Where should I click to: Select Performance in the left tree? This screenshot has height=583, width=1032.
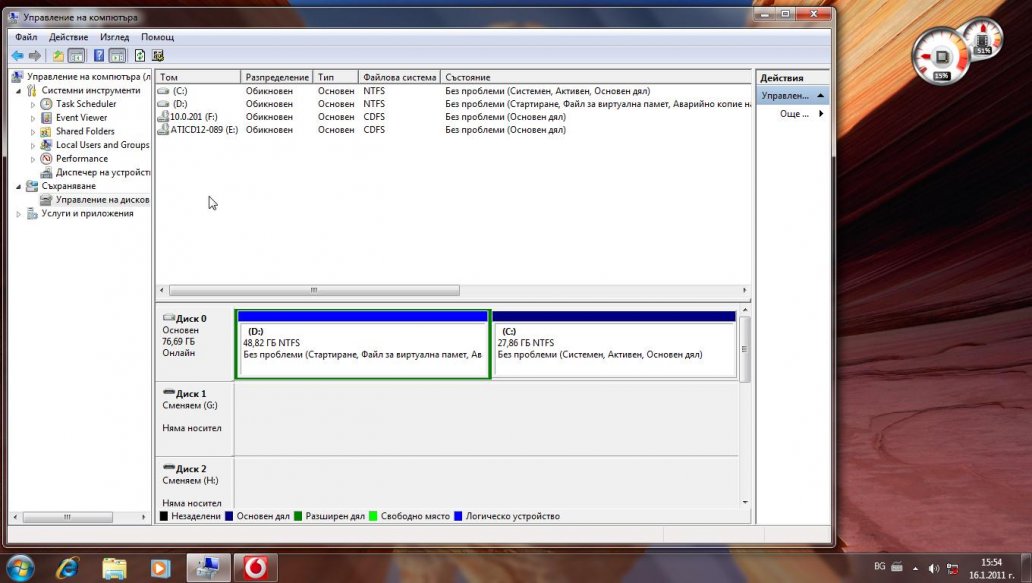pyautogui.click(x=81, y=158)
